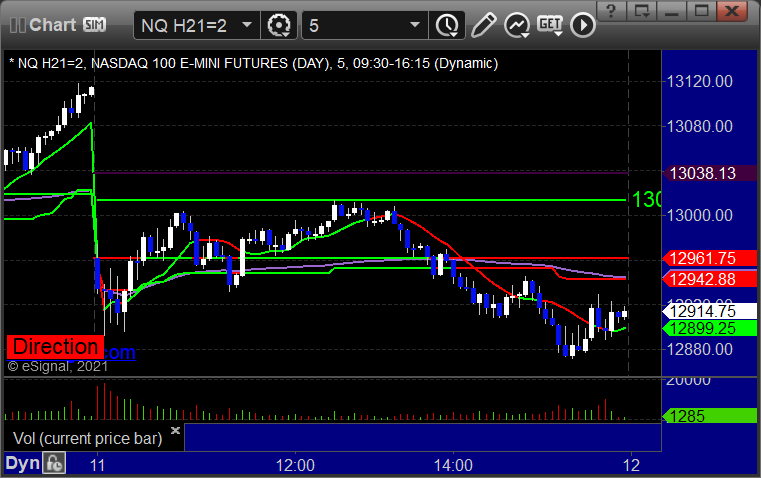This screenshot has width=761, height=478.
Task: Select the red 12961.75 price marker
Action: [x=709, y=258]
